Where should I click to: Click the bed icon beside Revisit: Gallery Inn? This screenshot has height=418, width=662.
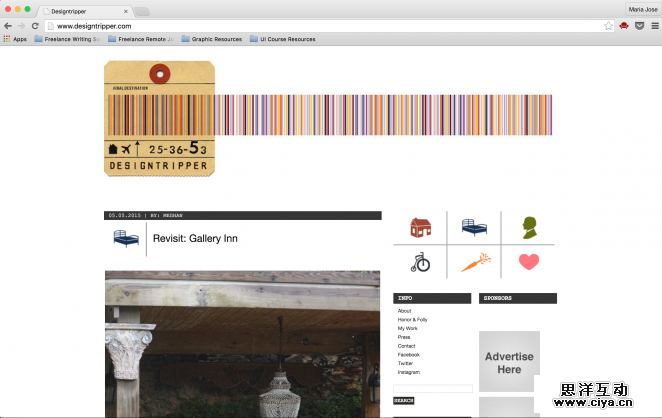coord(126,239)
